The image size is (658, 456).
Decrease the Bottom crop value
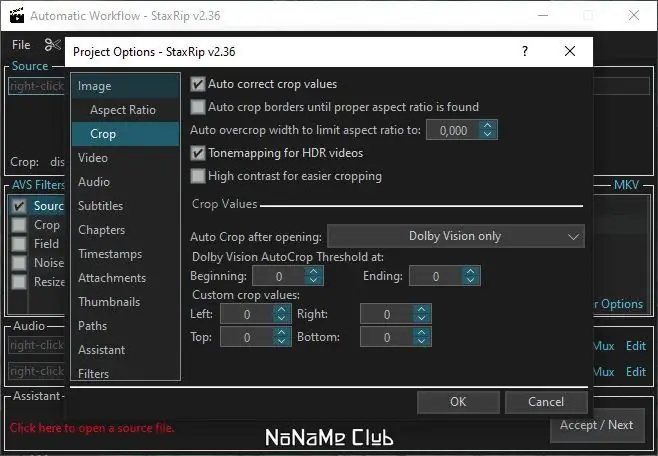422,341
